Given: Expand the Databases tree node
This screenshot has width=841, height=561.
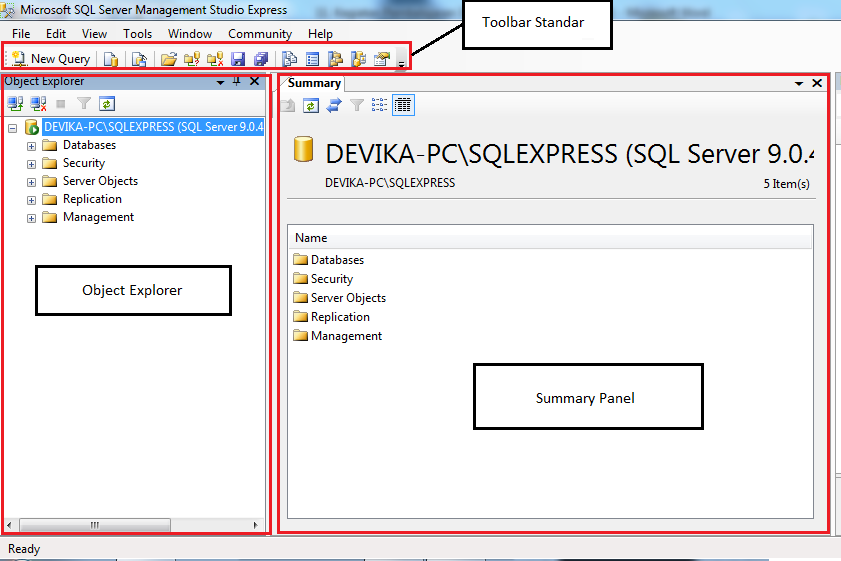Looking at the screenshot, I should pos(31,146).
